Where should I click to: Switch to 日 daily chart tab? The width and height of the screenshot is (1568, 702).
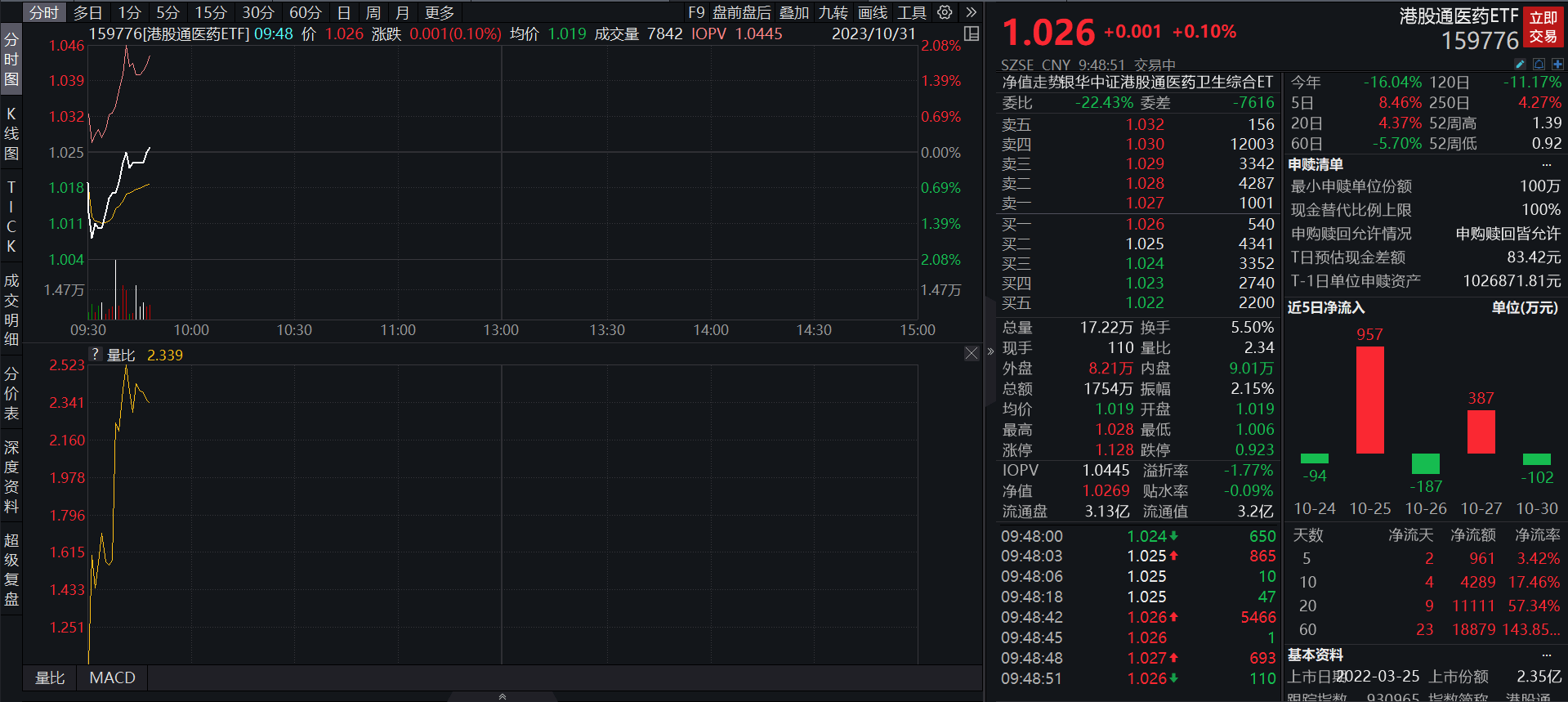pos(344,12)
